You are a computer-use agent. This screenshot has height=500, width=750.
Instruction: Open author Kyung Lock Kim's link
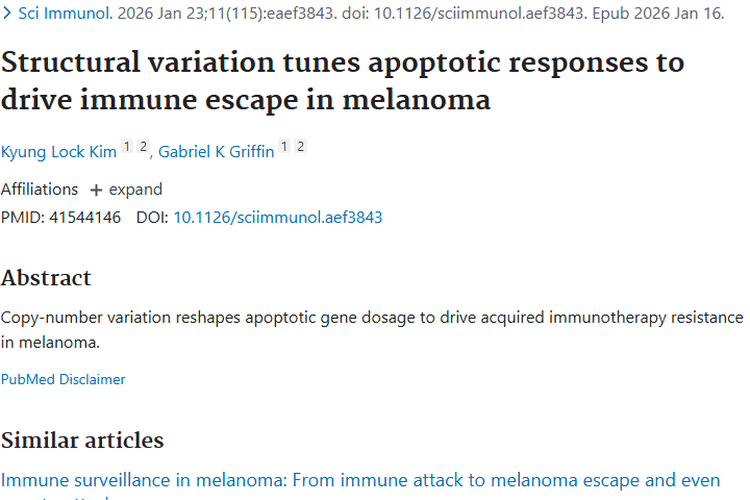[x=58, y=151]
